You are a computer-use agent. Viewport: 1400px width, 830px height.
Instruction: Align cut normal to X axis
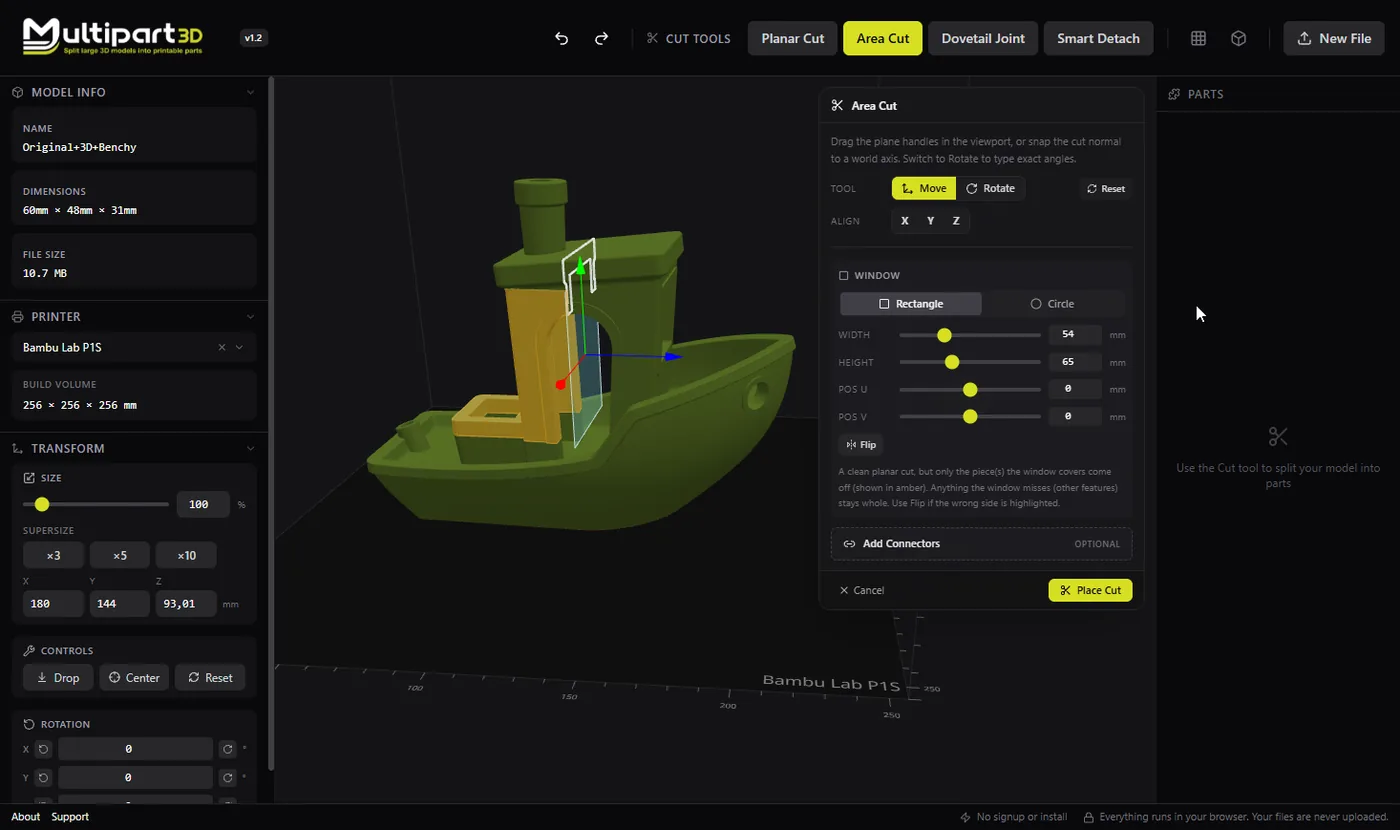click(905, 221)
